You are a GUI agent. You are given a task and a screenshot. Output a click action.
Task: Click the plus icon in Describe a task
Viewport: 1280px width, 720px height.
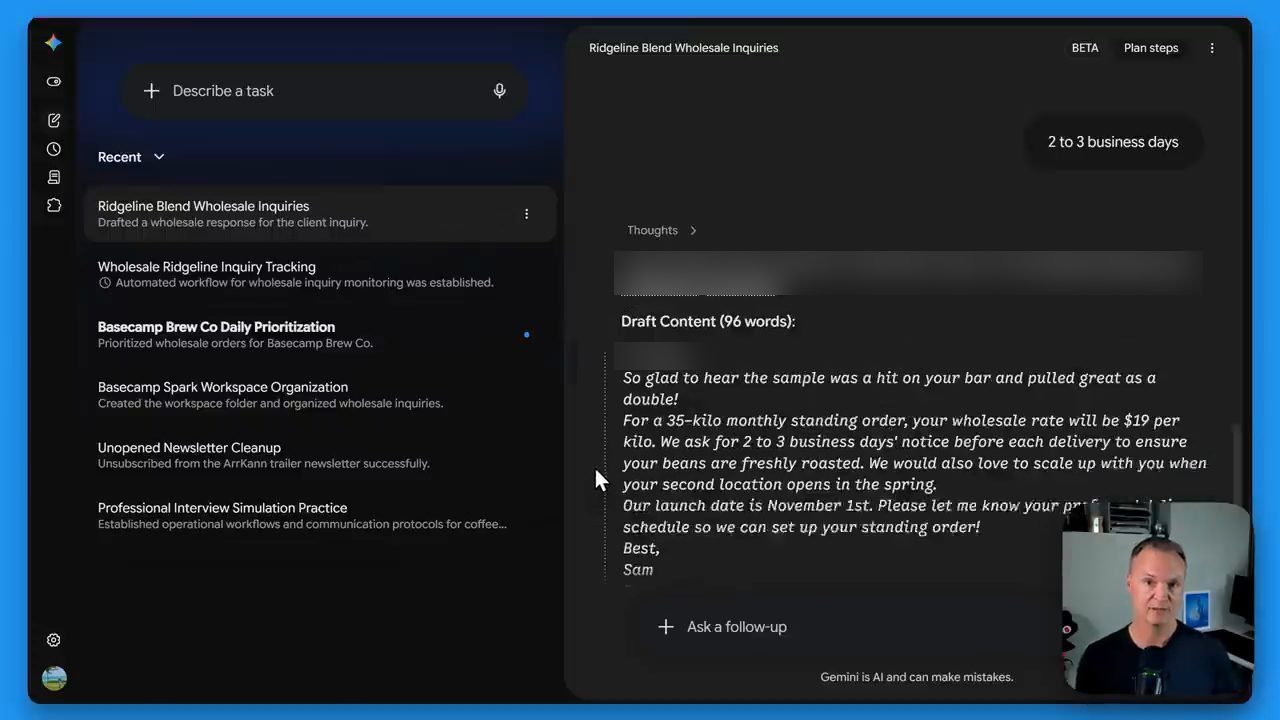[151, 91]
